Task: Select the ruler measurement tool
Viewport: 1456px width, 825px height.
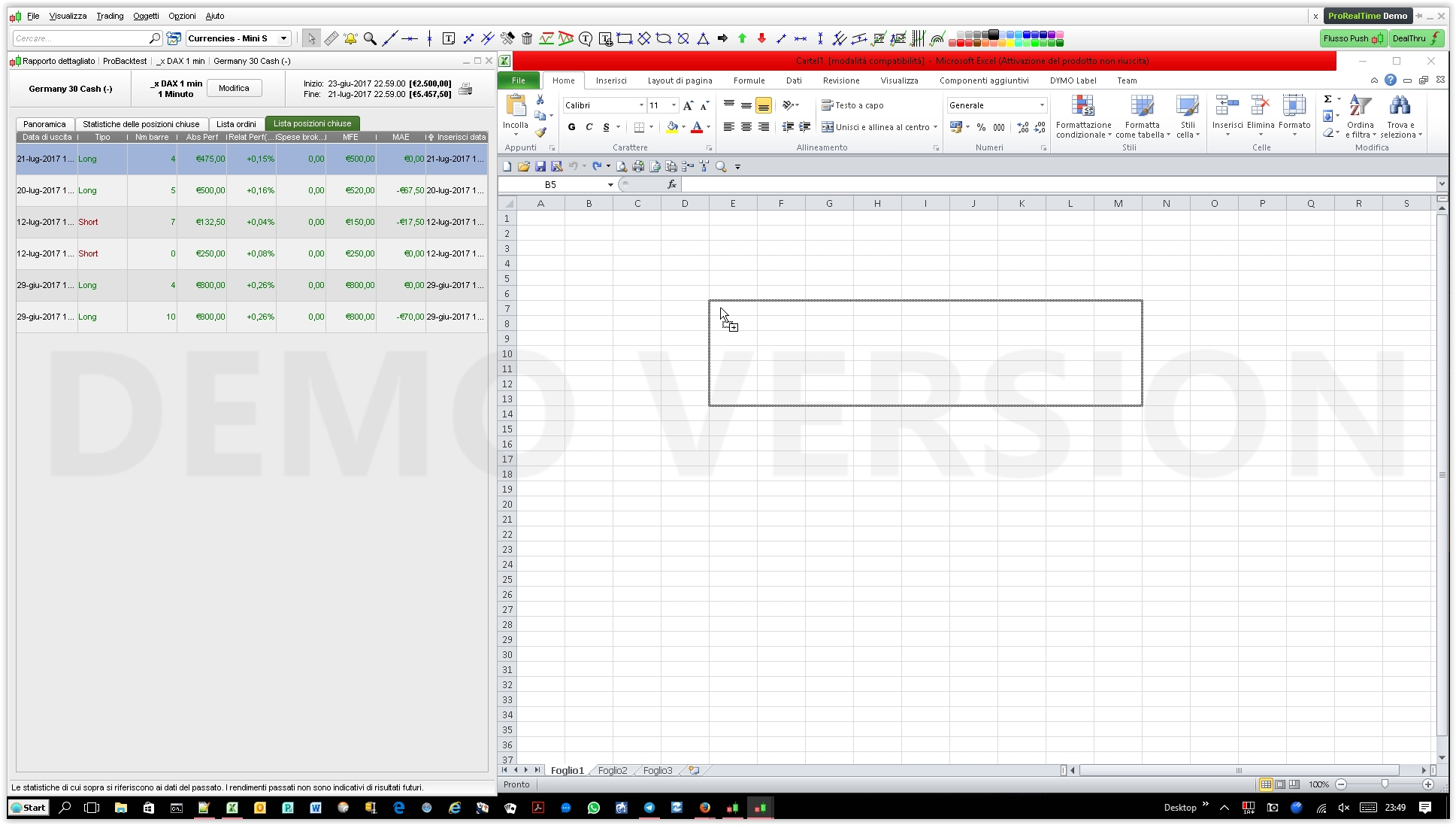Action: pos(331,38)
